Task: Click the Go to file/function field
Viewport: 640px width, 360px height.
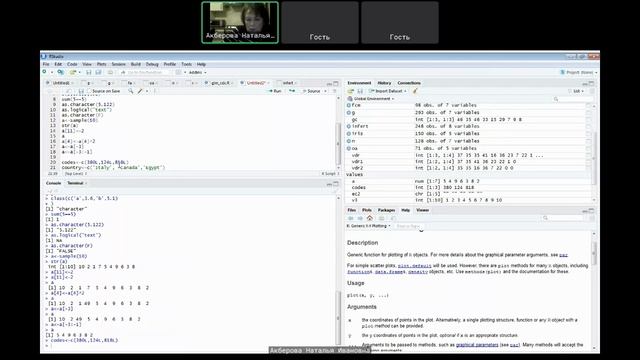Action: pos(145,72)
